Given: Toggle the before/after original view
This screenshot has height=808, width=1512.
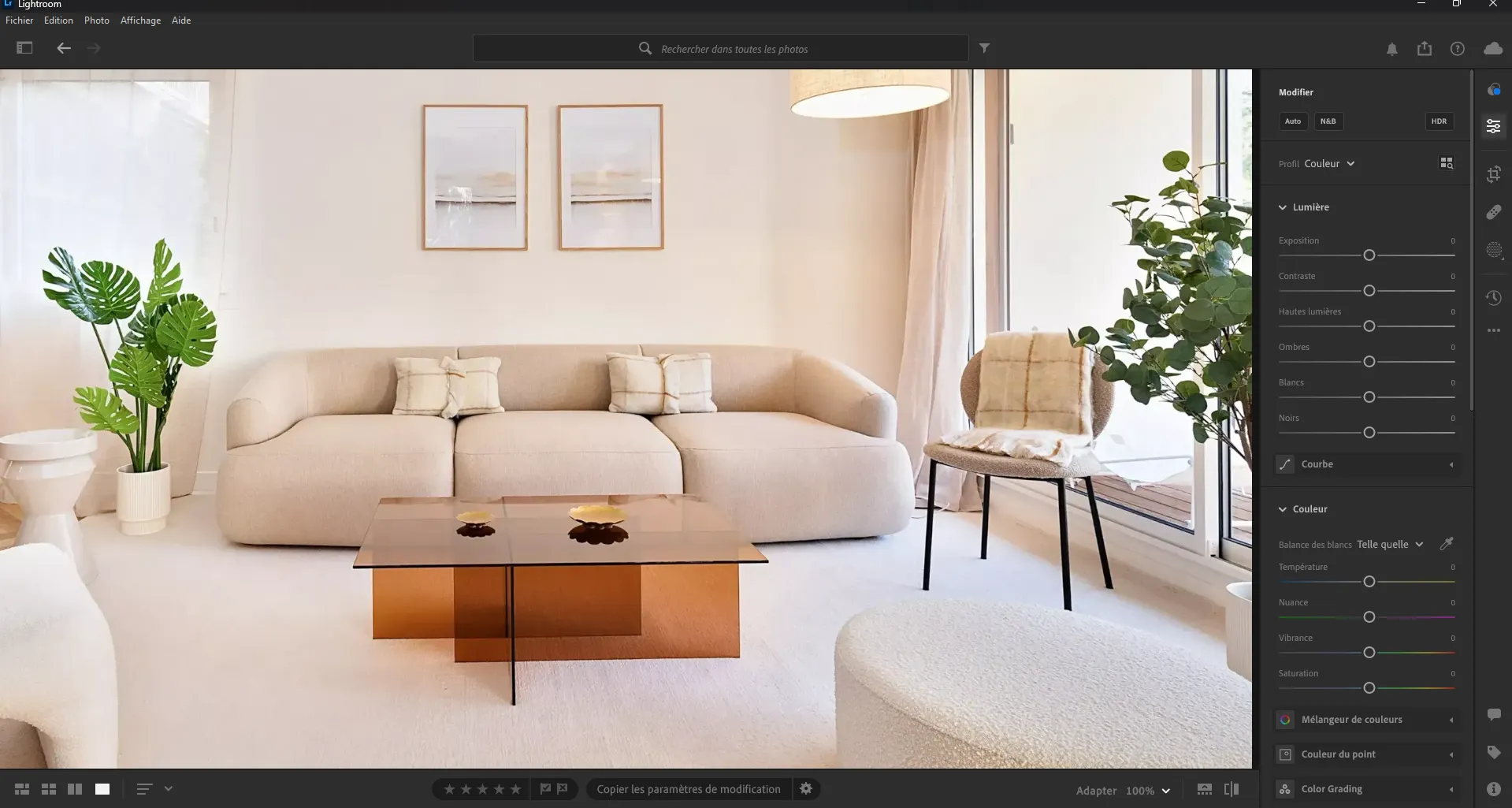Looking at the screenshot, I should click(x=1232, y=789).
